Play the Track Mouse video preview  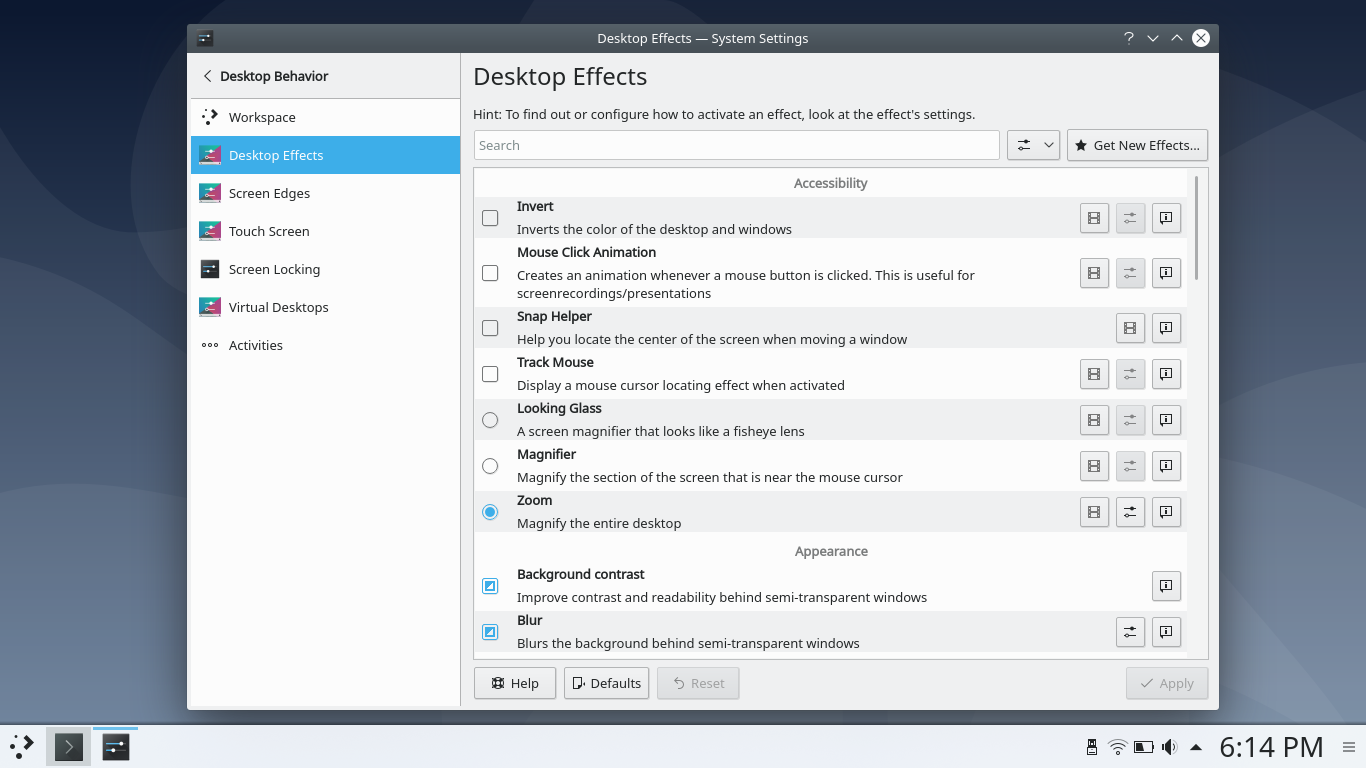pos(1094,374)
